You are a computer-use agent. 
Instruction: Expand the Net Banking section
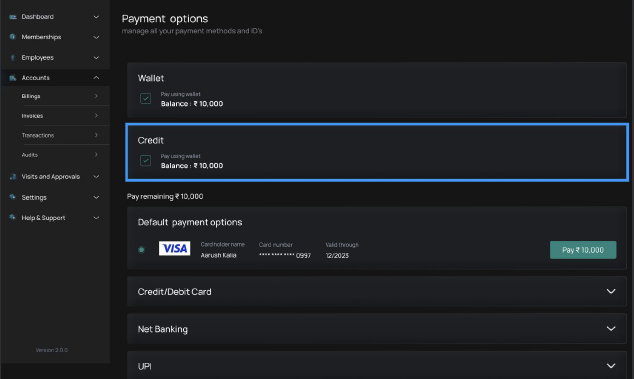(377, 329)
